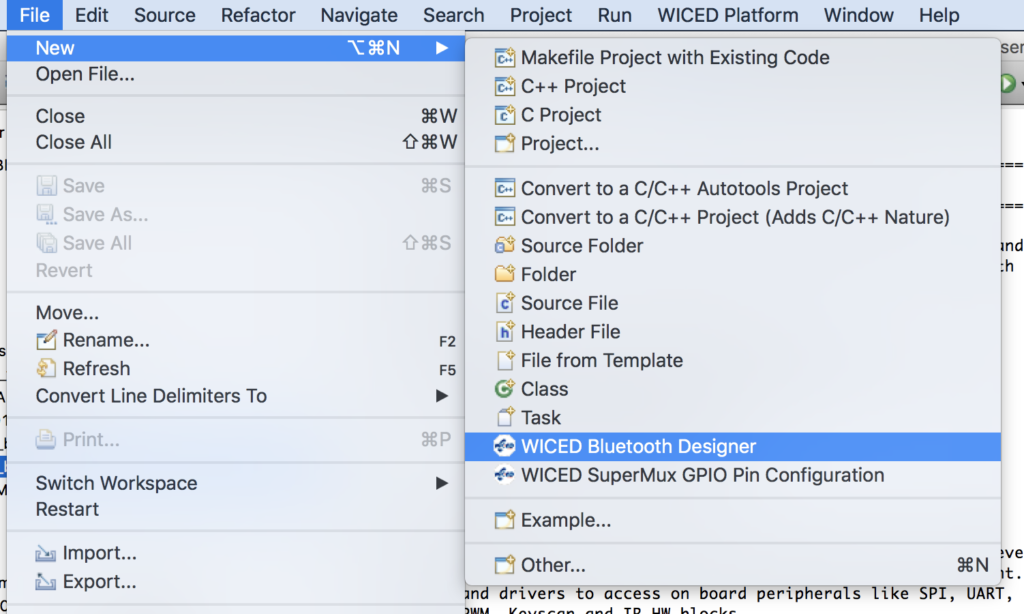Click the Import icon
Image resolution: width=1024 pixels, height=614 pixels.
pos(45,553)
